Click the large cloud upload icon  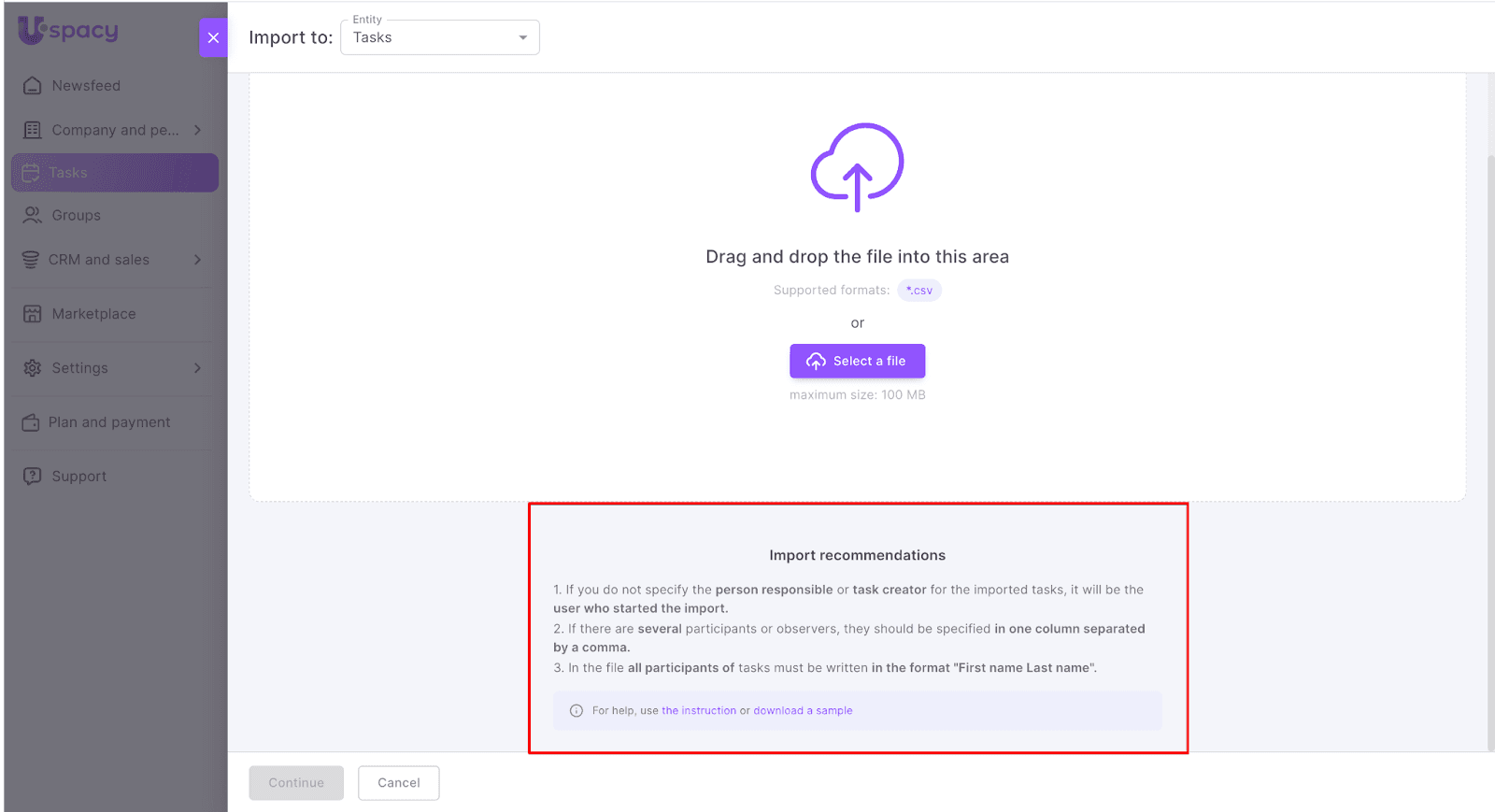[x=857, y=167]
